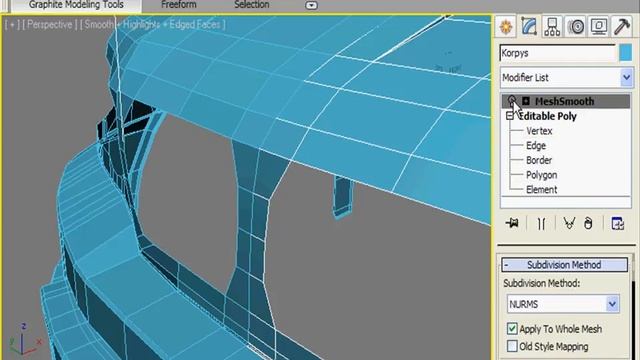This screenshot has height=360, width=640.
Task: Click the Pin Stack icon
Action: (512, 223)
